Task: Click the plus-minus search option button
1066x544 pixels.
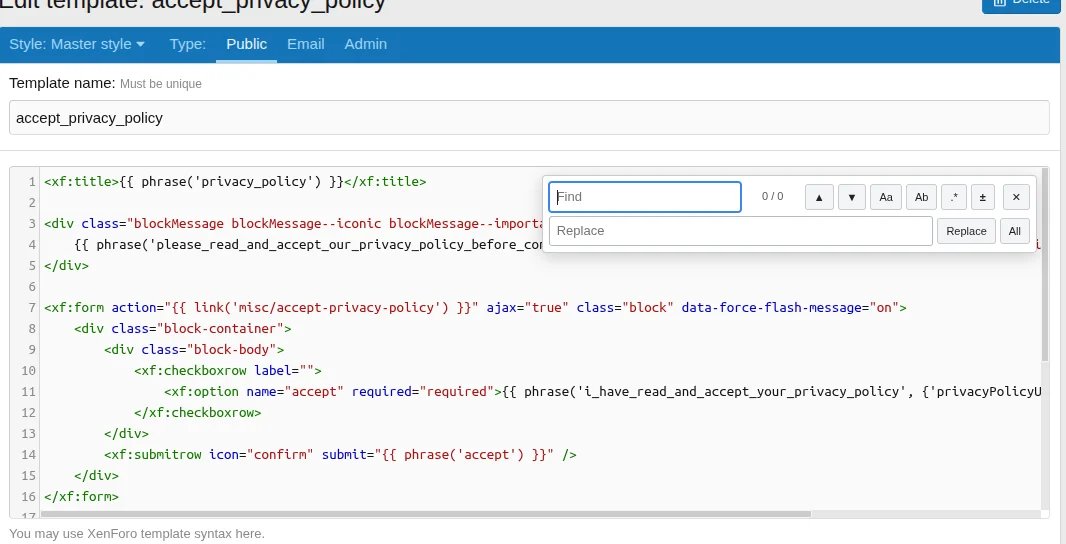Action: 981,197
